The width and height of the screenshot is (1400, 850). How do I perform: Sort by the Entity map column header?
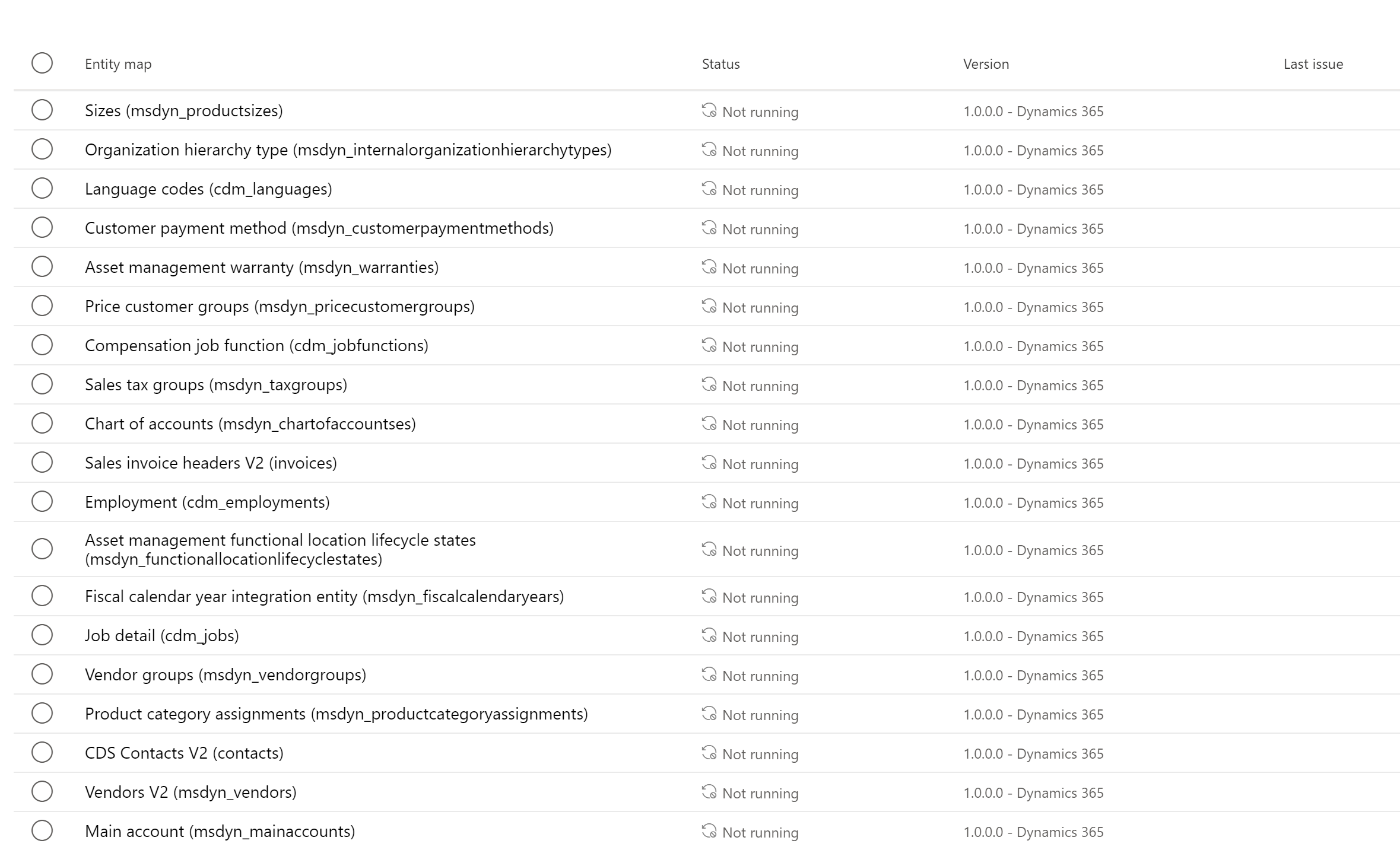pos(118,64)
